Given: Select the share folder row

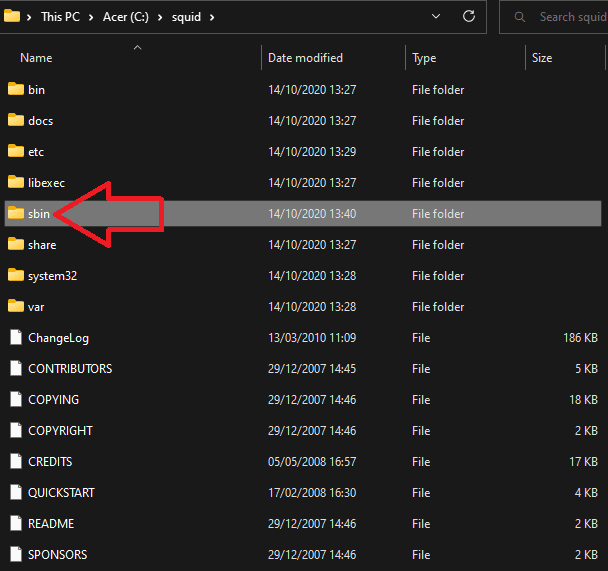Looking at the screenshot, I should tap(42, 245).
